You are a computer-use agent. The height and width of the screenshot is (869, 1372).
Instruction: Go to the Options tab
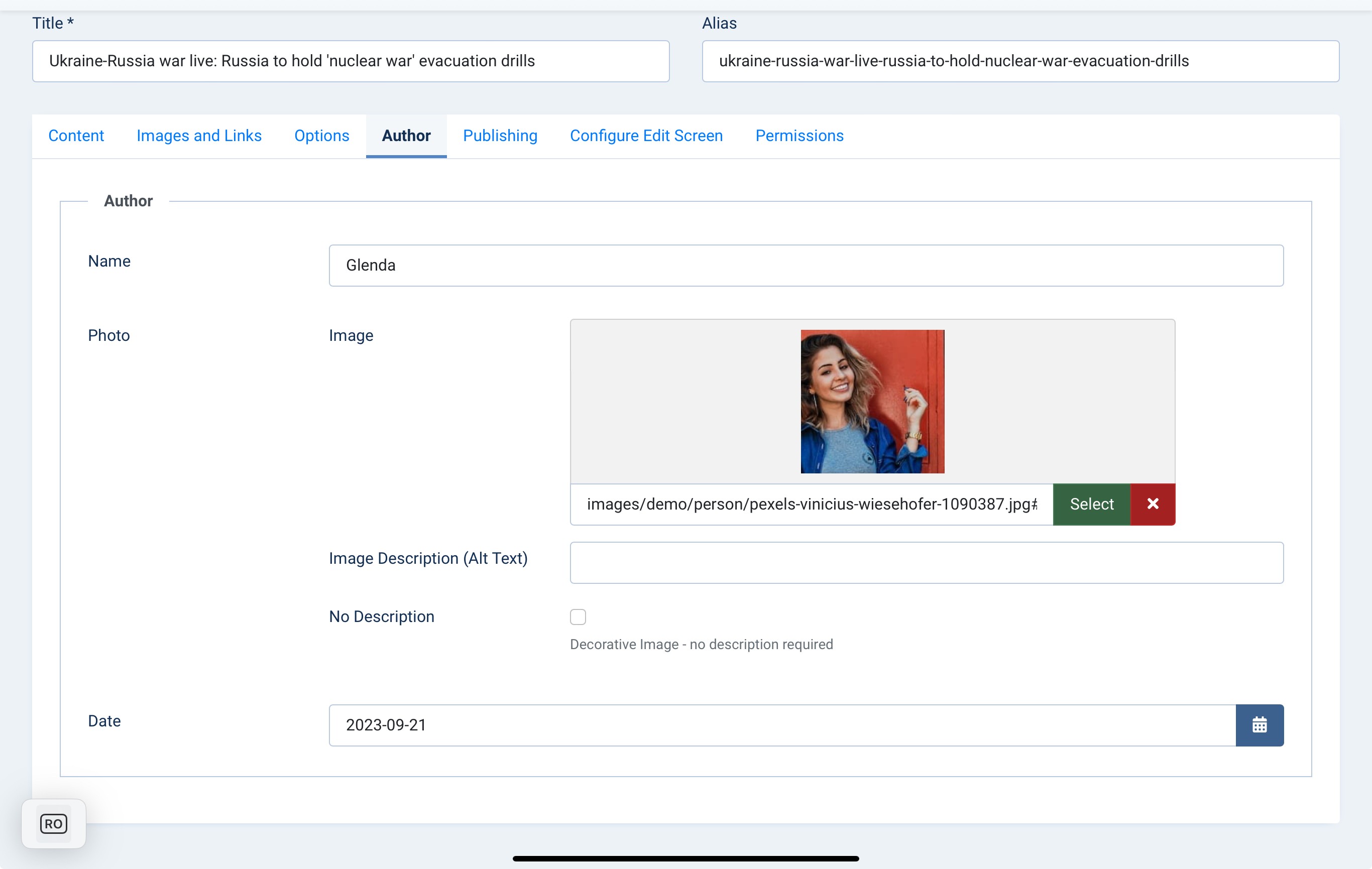point(321,136)
